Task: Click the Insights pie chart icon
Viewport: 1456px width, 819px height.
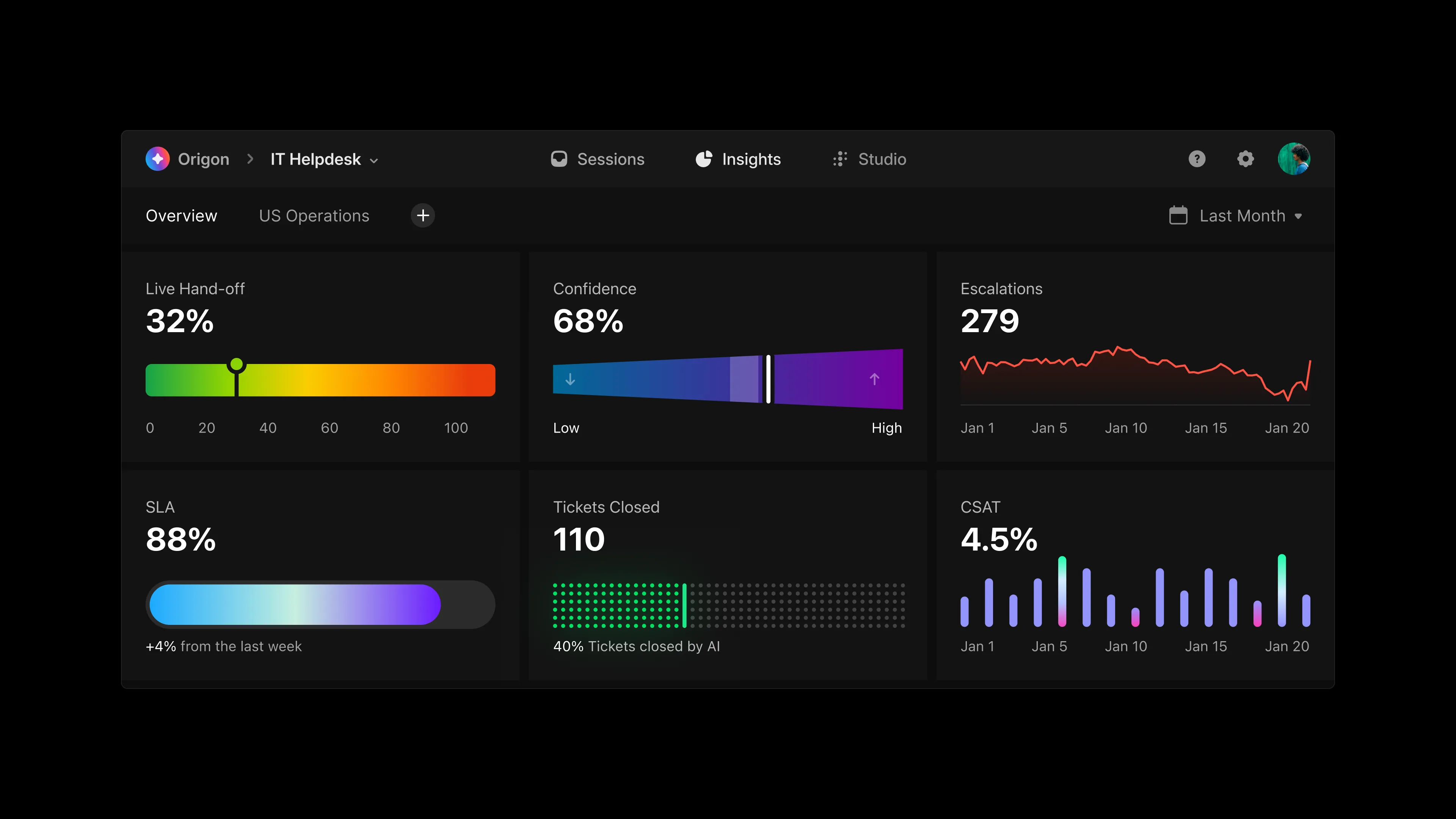Action: (x=703, y=159)
